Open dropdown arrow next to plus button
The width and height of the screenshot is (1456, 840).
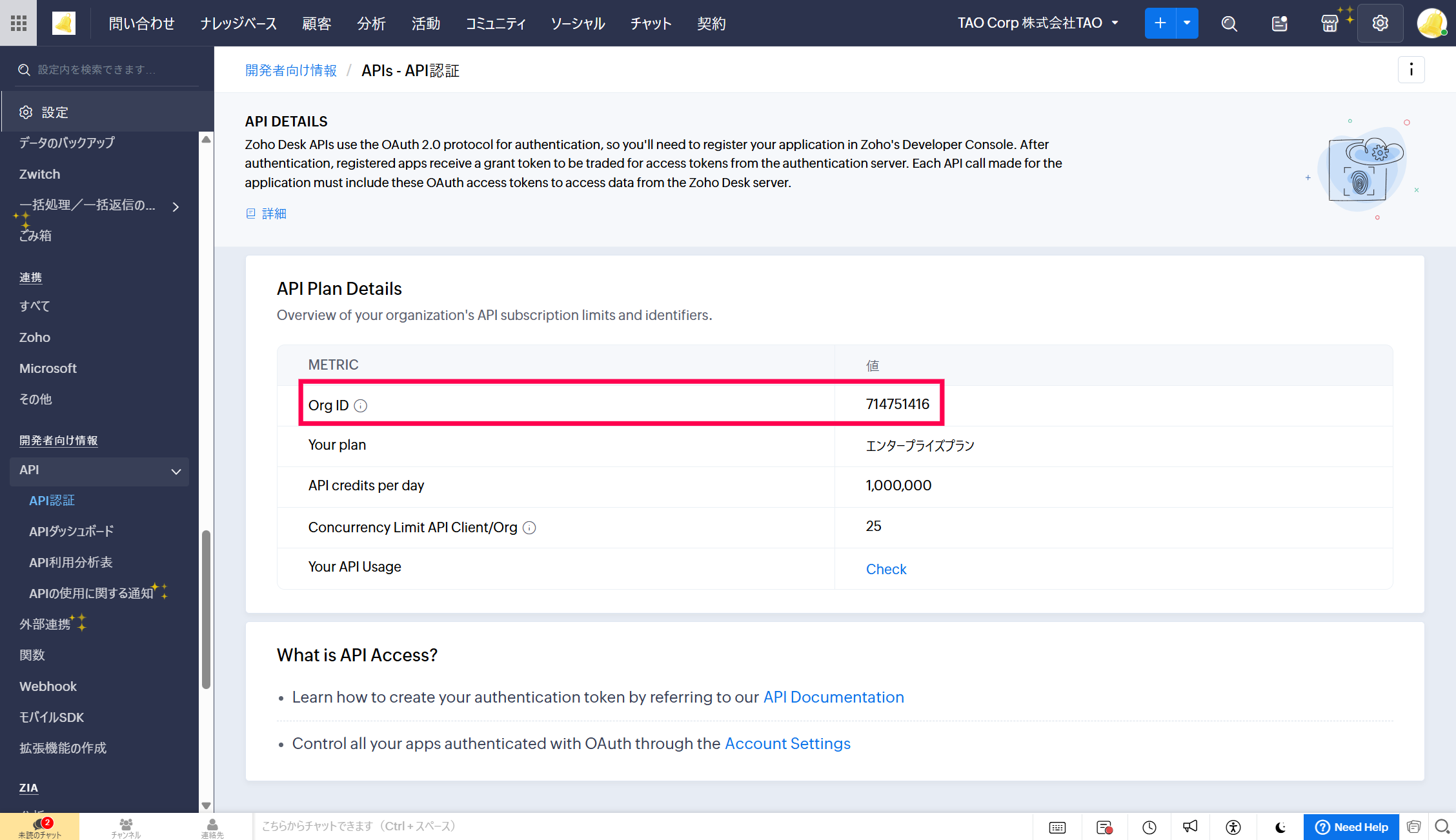(1187, 23)
